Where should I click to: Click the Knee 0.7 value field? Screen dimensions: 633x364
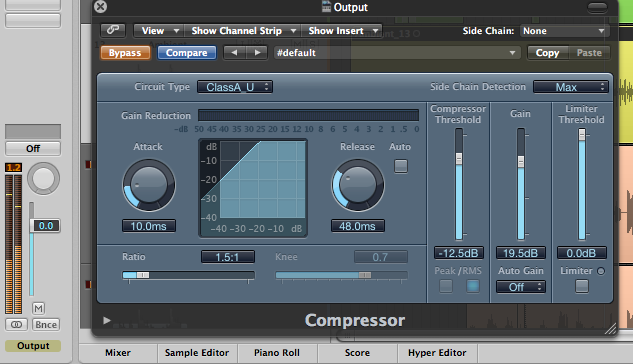coord(381,257)
